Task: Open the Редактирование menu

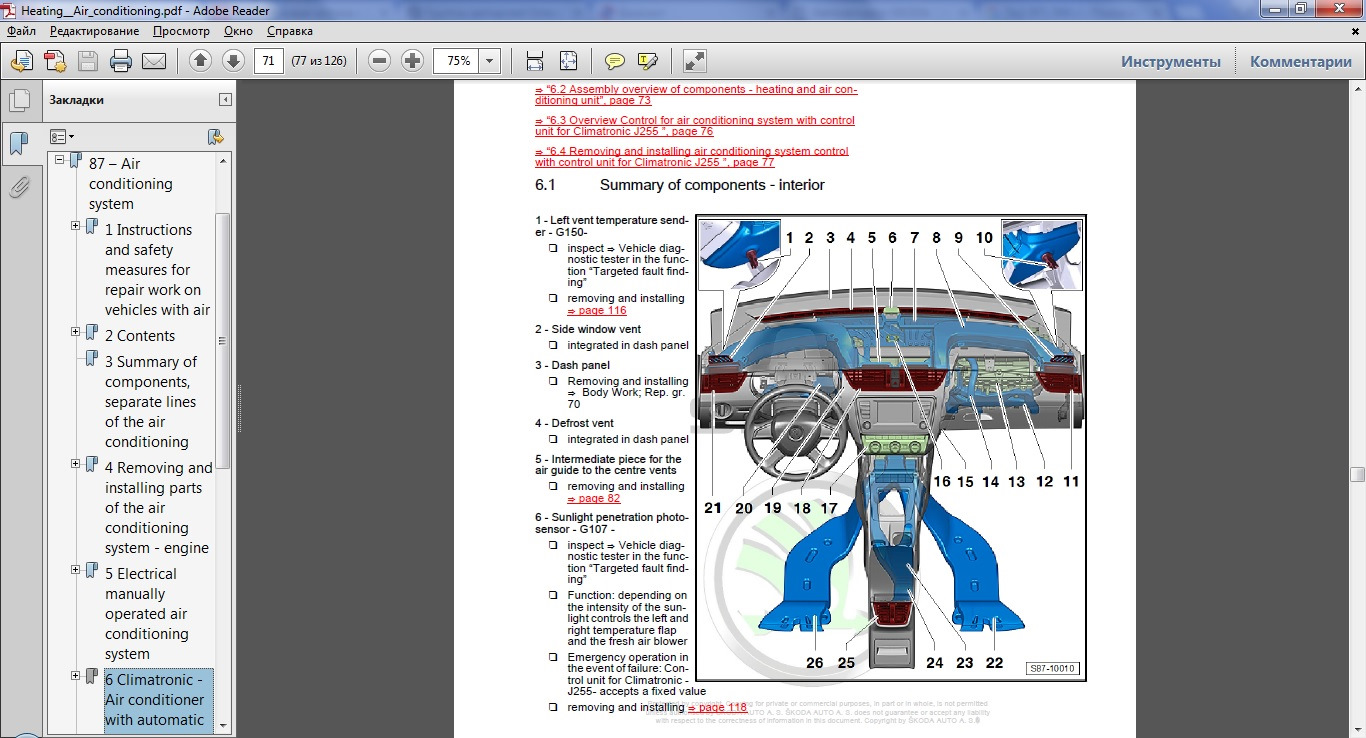Action: click(x=95, y=31)
